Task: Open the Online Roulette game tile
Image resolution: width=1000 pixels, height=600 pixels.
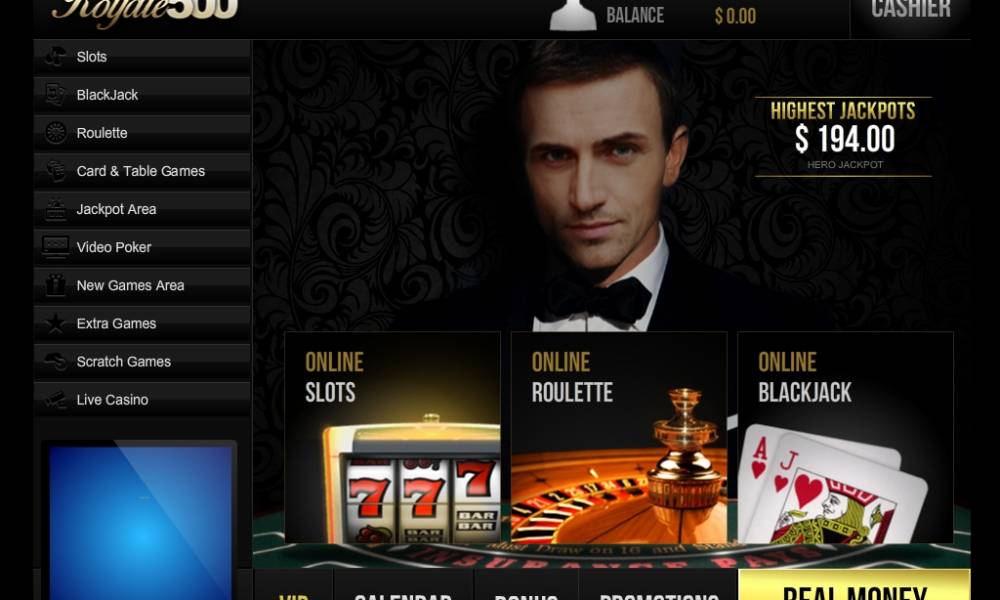Action: (619, 437)
